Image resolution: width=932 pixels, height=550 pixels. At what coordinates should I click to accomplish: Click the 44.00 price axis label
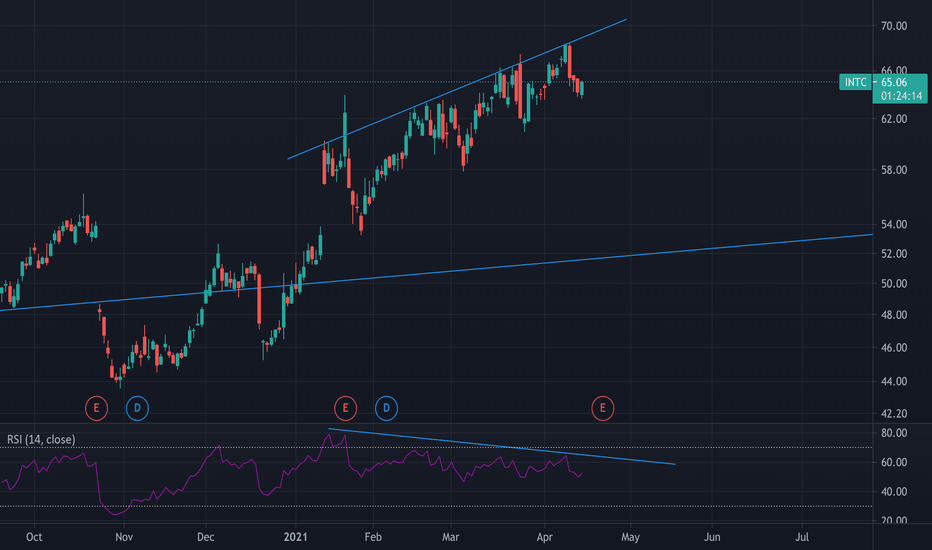(894, 382)
